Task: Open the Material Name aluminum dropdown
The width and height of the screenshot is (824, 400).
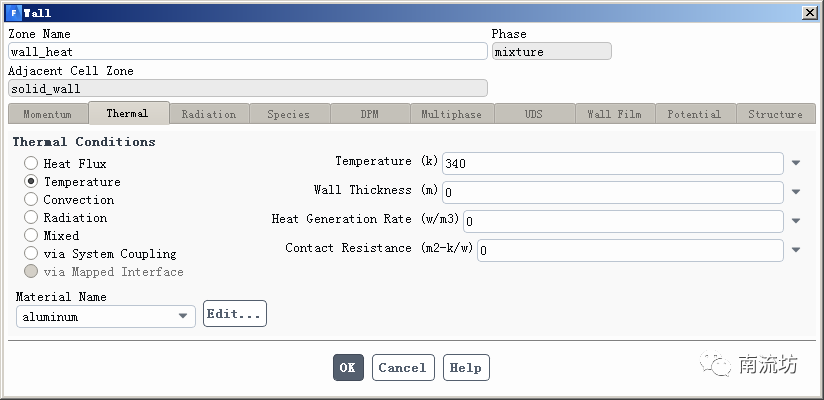Action: 105,316
